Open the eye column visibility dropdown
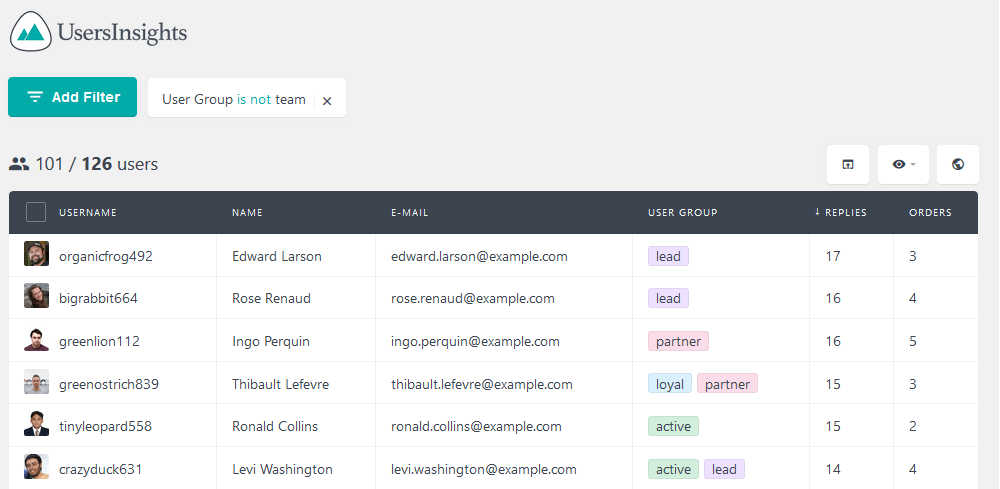The height and width of the screenshot is (489, 1000). pos(903,164)
